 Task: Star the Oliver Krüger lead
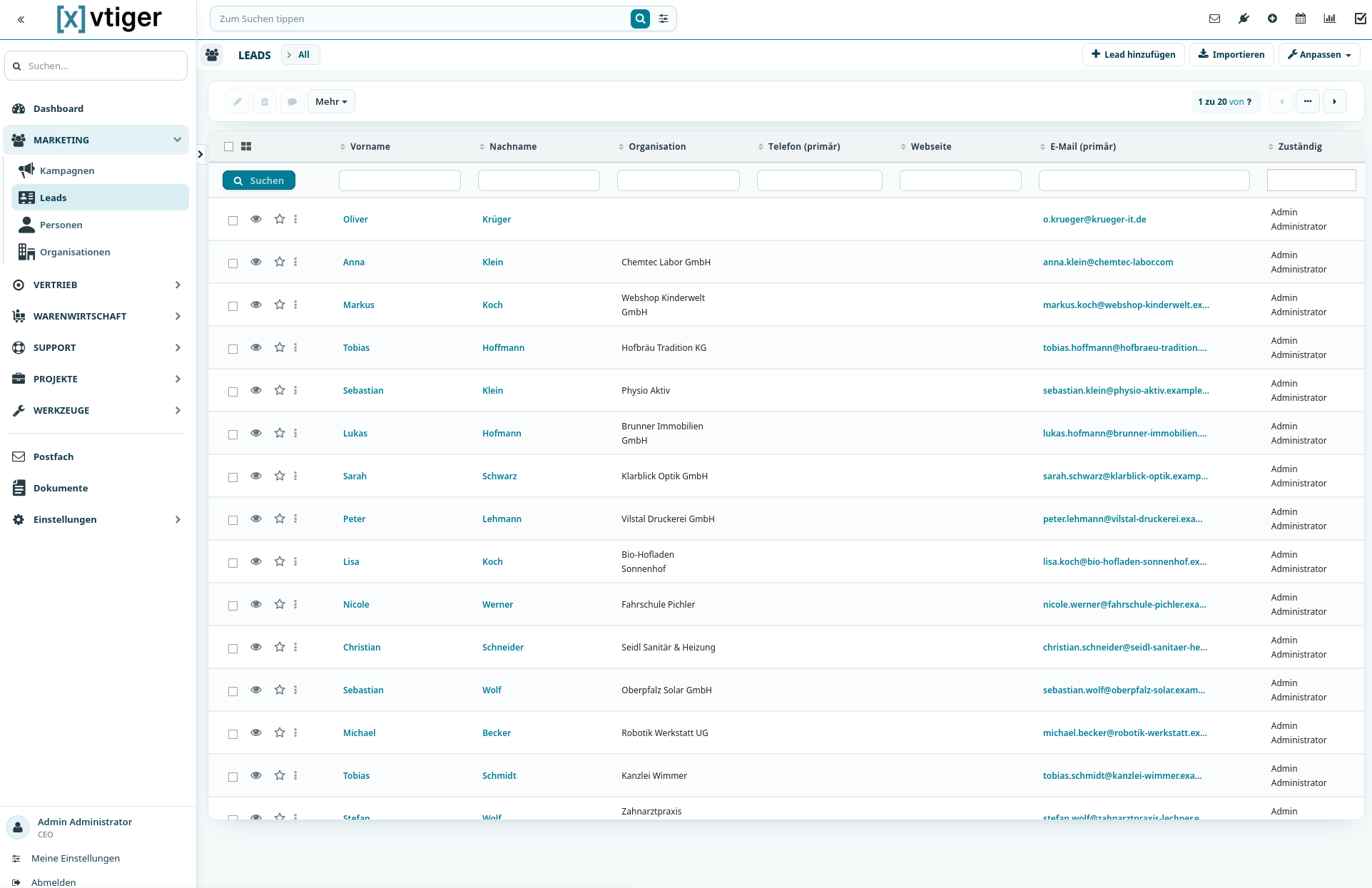[x=280, y=219]
